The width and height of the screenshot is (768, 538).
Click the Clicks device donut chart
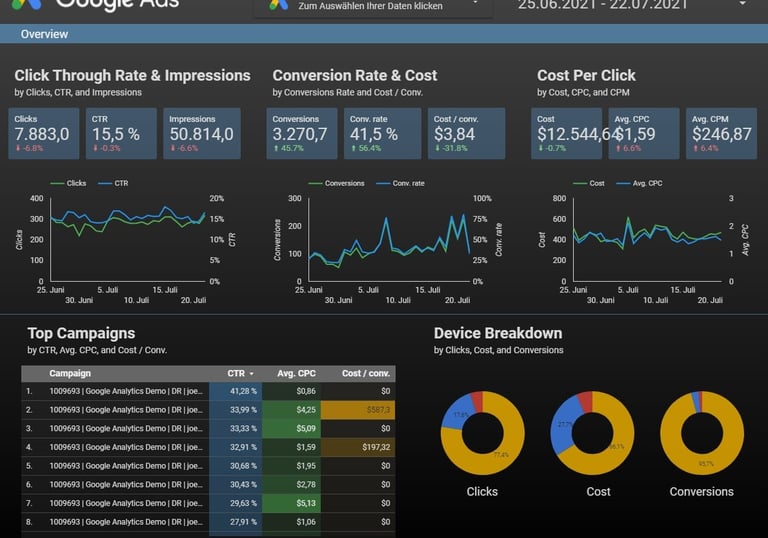(x=482, y=433)
